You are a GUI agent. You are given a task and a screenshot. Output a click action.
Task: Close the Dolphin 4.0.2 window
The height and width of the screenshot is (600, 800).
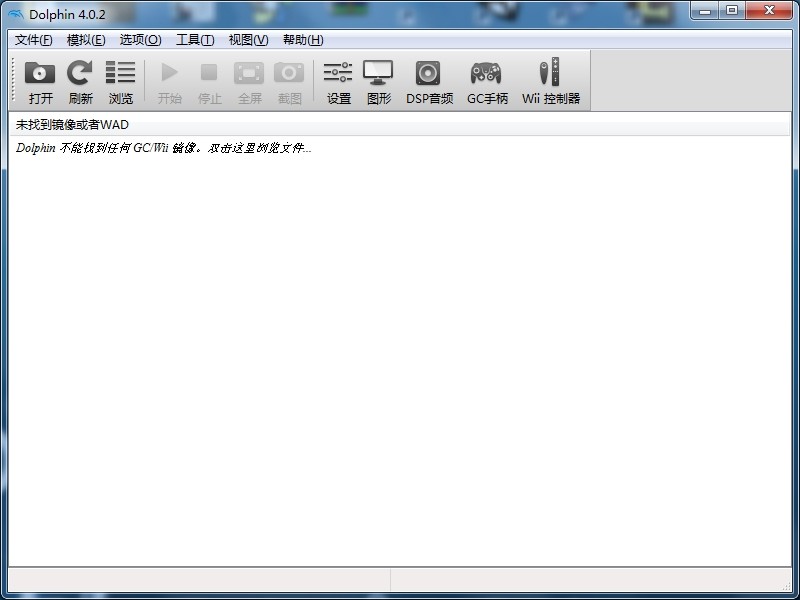[x=769, y=10]
